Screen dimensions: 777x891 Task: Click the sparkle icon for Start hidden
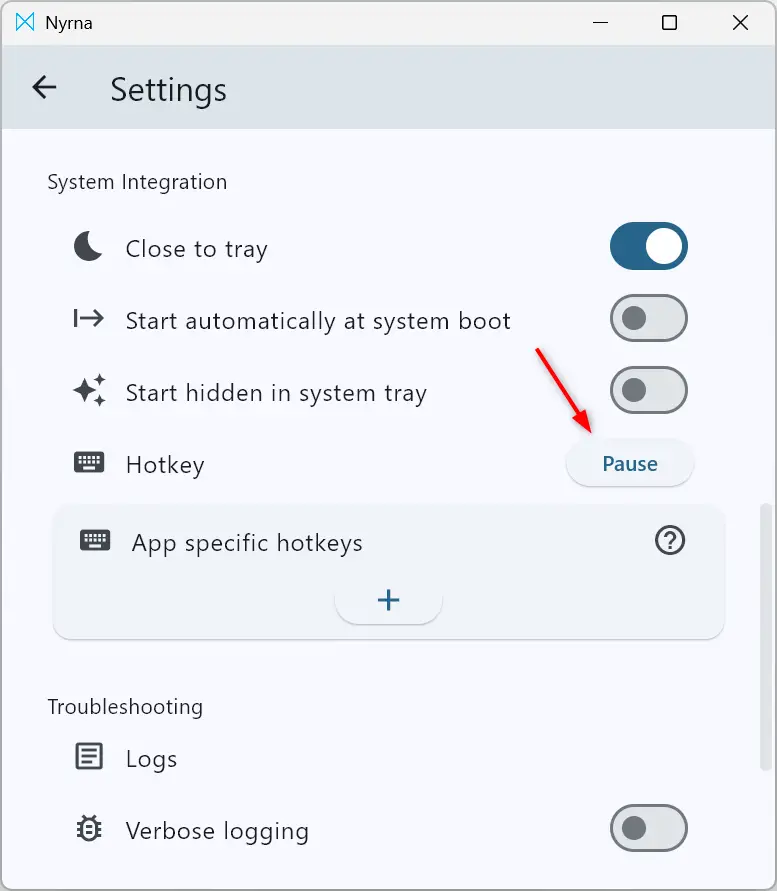(x=90, y=390)
